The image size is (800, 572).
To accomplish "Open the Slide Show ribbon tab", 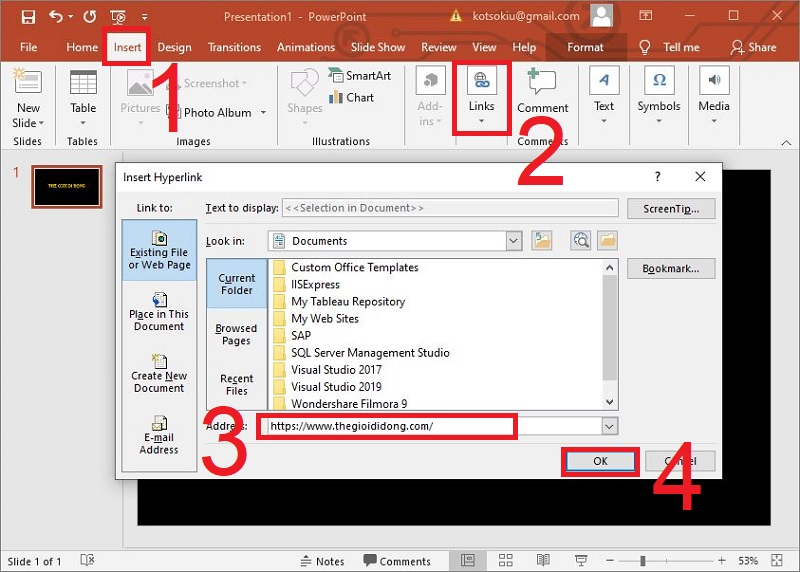I will [378, 47].
